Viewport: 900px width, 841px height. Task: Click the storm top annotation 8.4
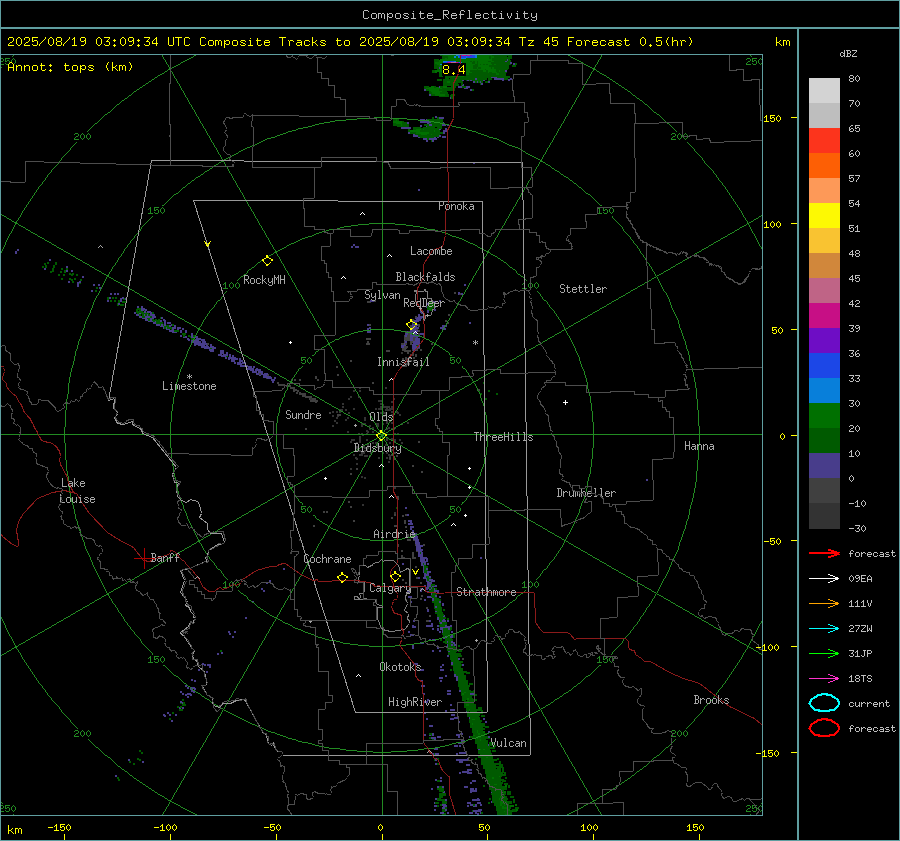453,69
